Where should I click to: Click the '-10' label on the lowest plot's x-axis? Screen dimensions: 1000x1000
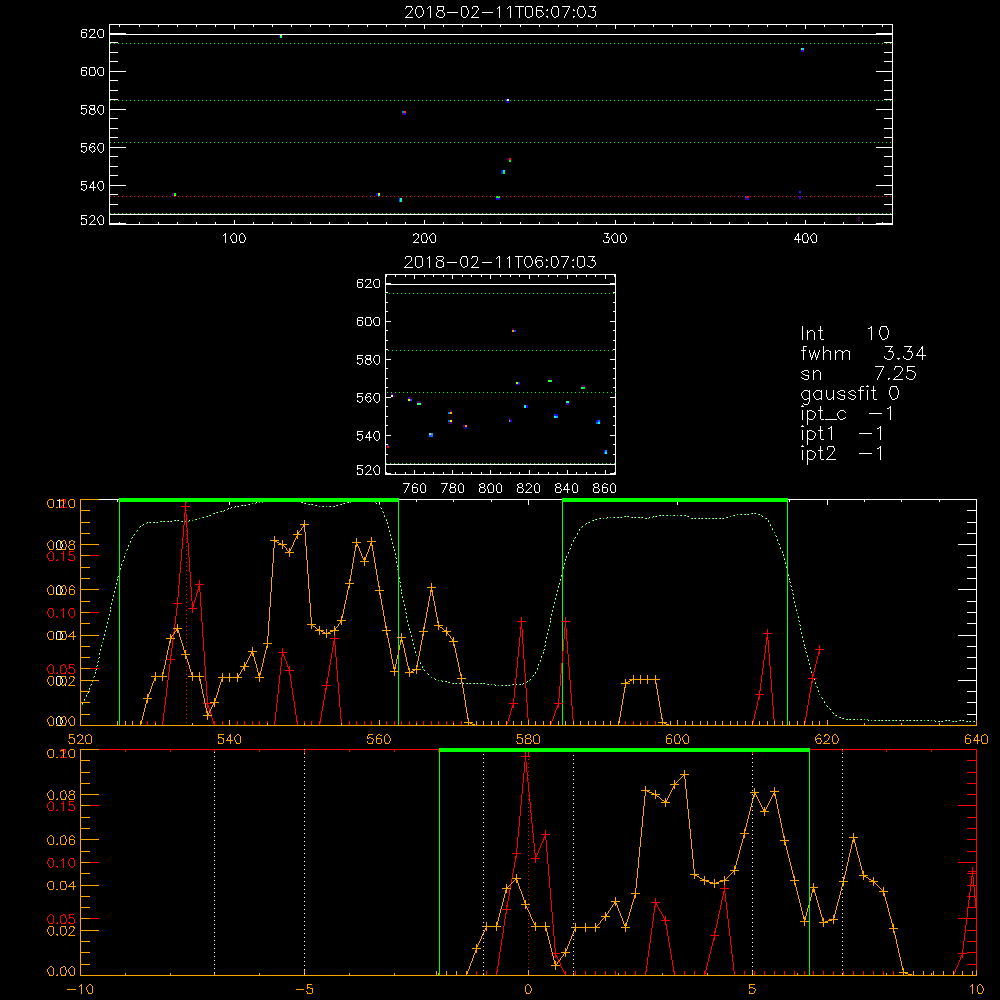point(80,989)
